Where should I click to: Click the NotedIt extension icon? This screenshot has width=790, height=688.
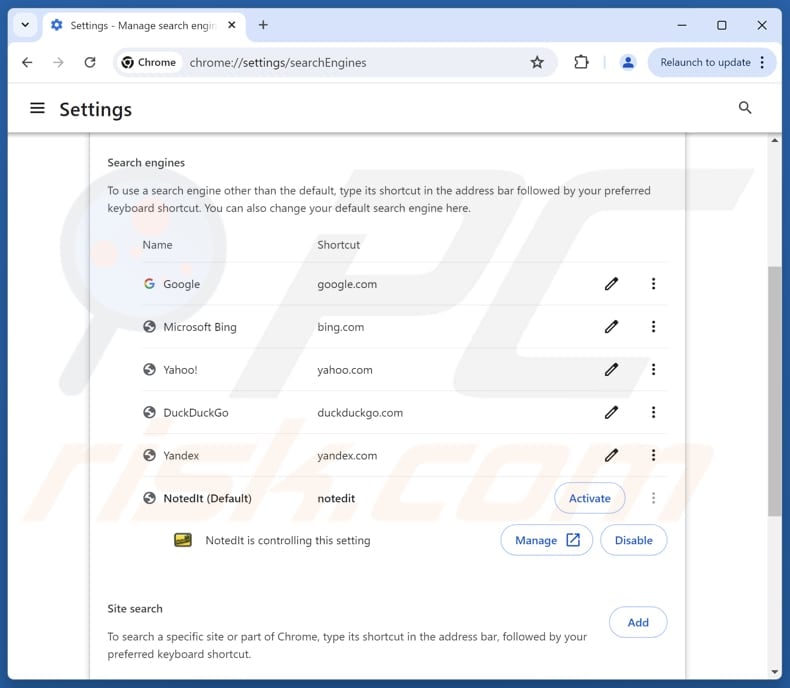(183, 540)
